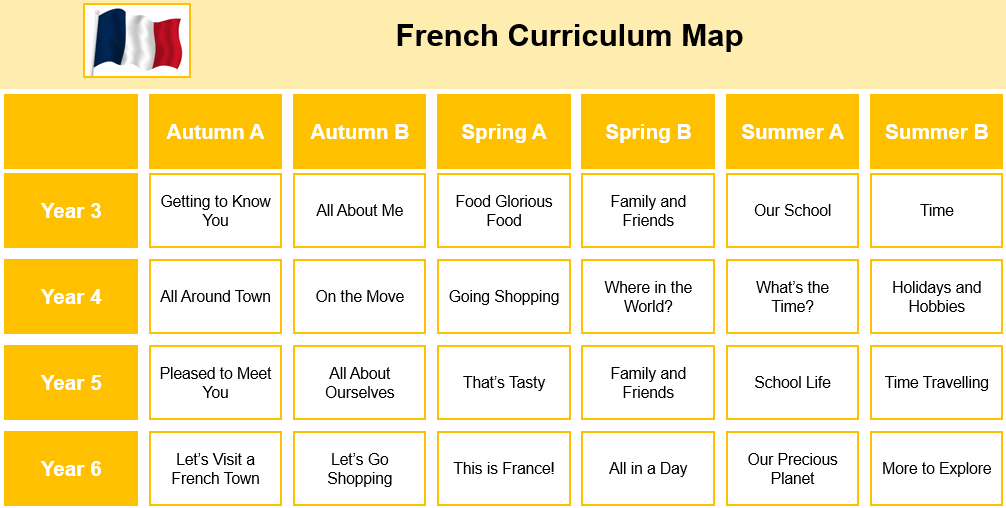
Task: Click the French Curriculum Map title
Action: tap(569, 35)
